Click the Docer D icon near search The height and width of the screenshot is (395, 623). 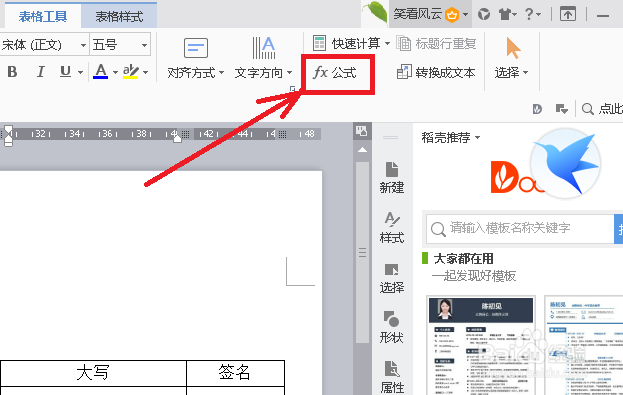[x=537, y=109]
